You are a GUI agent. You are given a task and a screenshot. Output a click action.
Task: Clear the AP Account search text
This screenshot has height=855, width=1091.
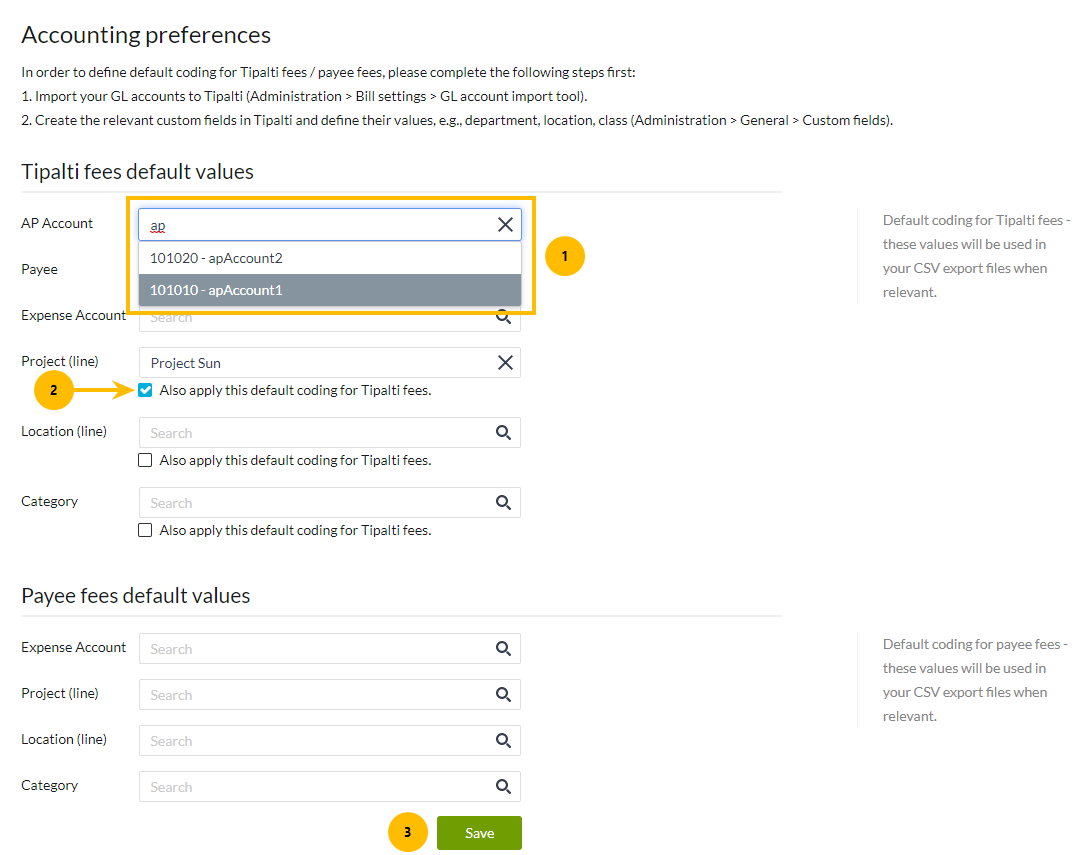[504, 224]
